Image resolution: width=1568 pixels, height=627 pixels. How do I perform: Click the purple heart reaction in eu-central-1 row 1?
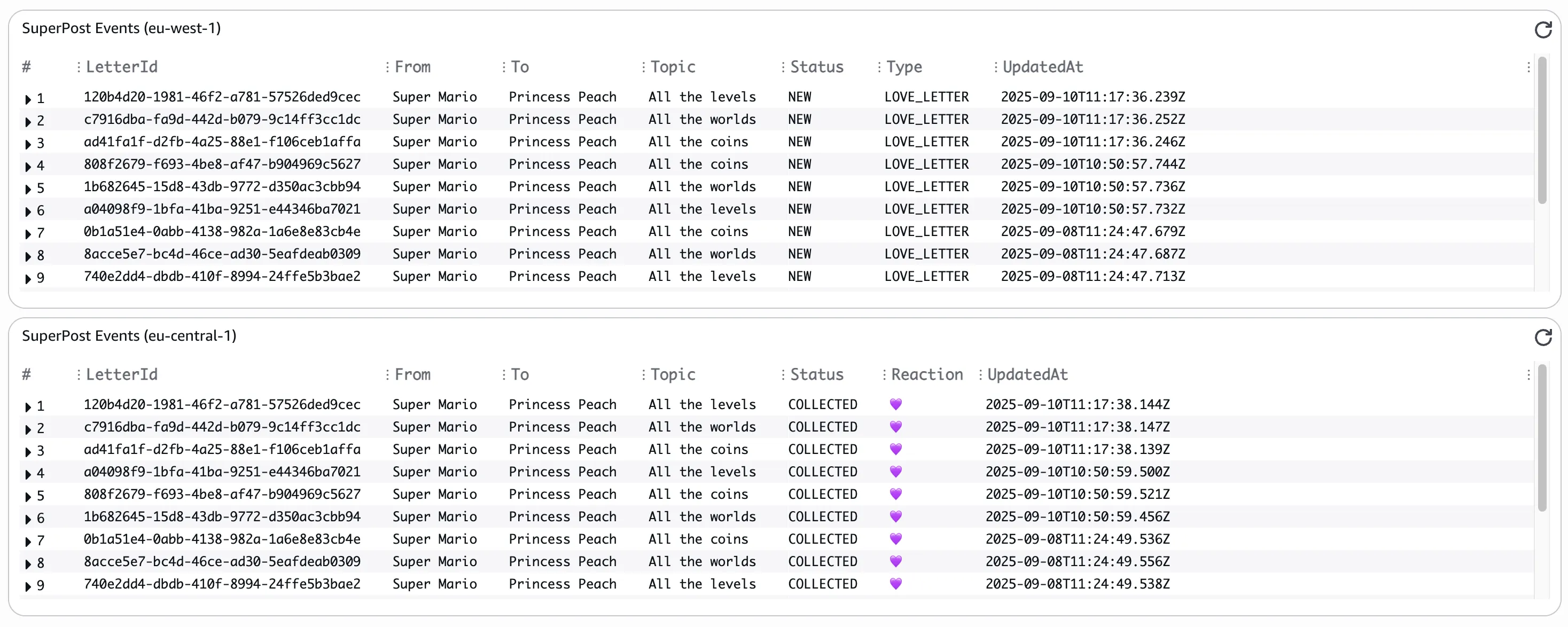[895, 404]
